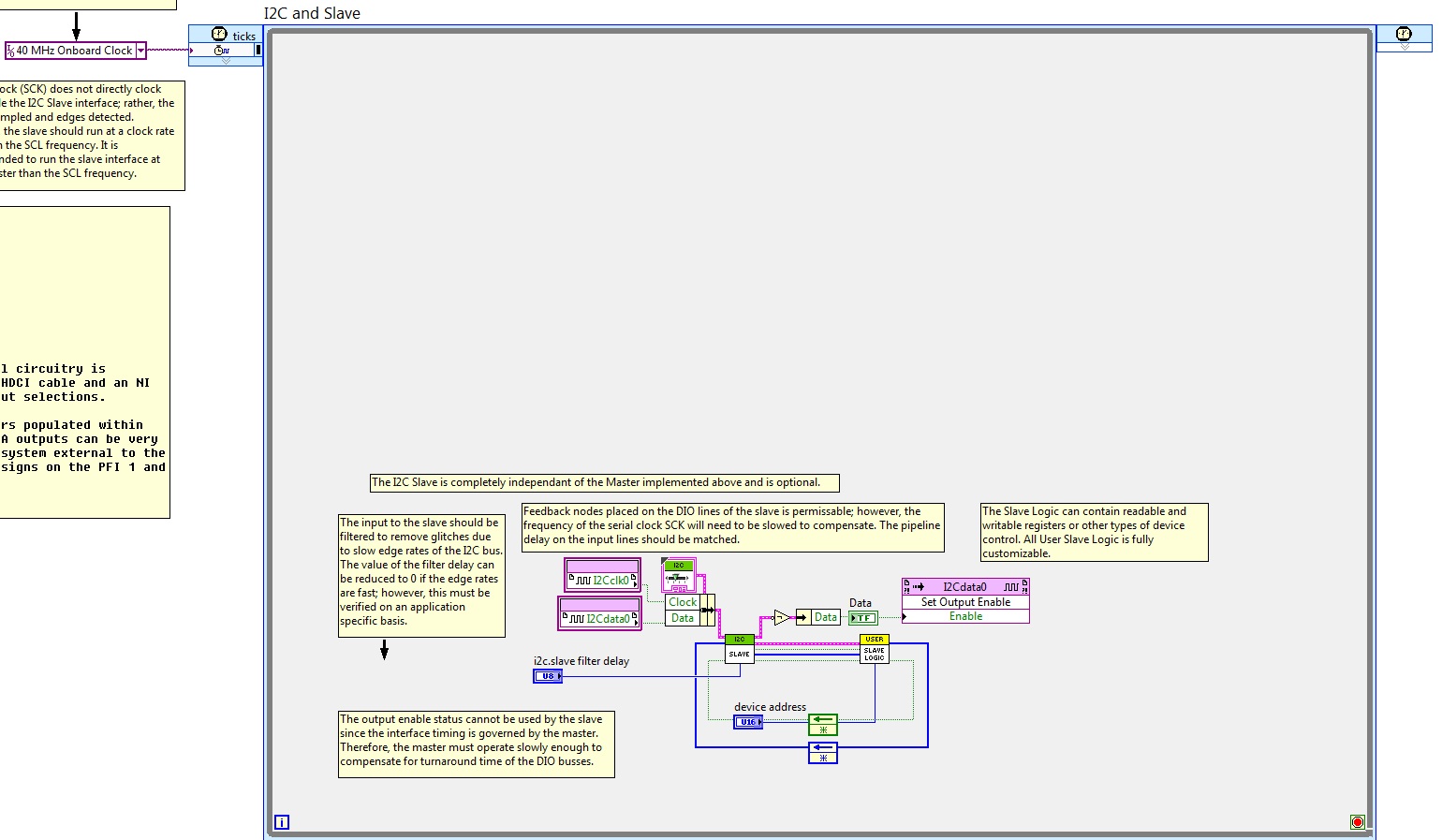Click the green feedback node
Image resolution: width=1442 pixels, height=840 pixels.
click(823, 725)
